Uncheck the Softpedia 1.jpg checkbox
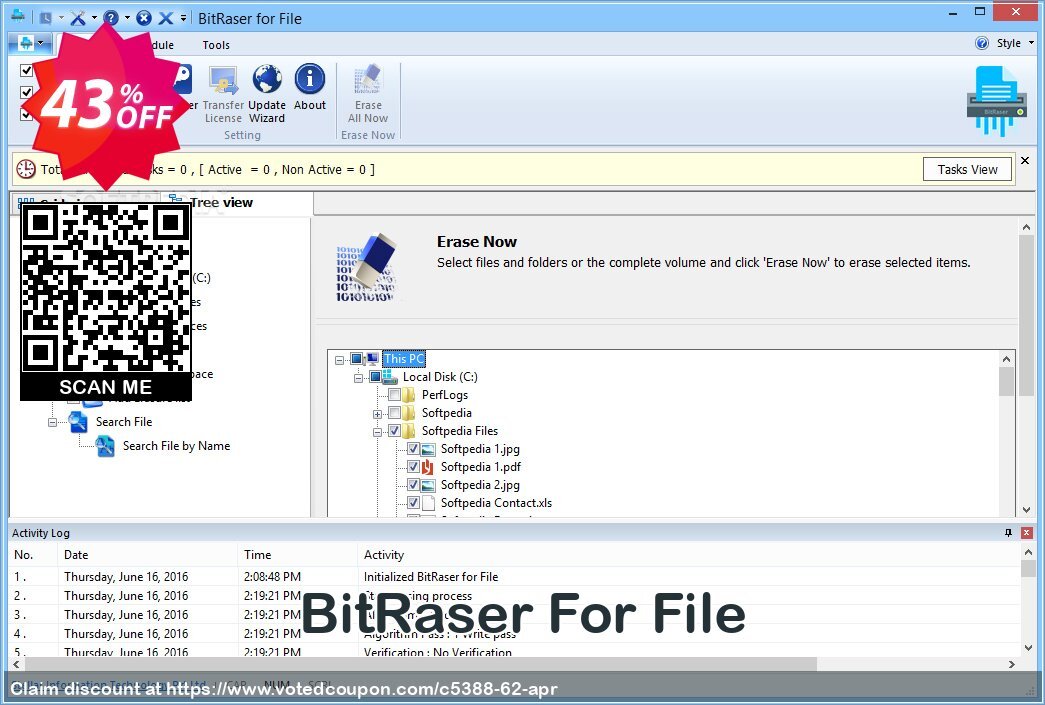This screenshot has height=705, width=1045. point(413,449)
